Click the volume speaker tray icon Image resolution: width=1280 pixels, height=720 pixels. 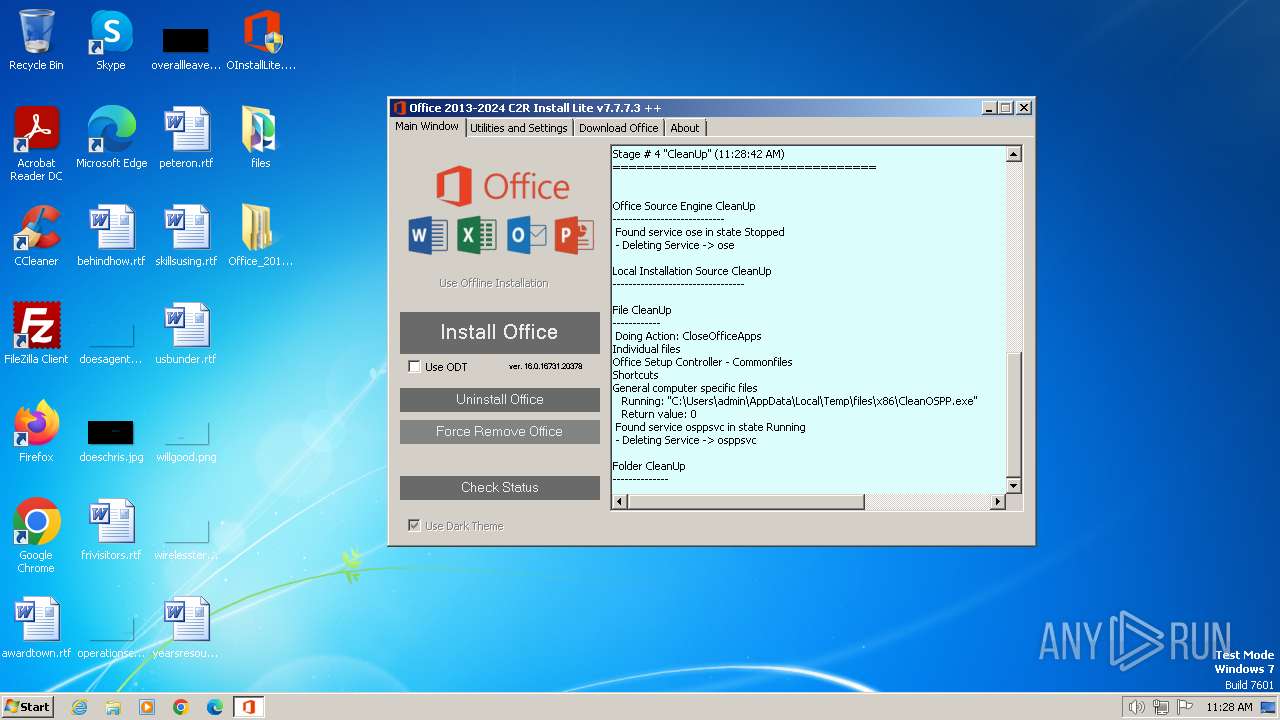pyautogui.click(x=1136, y=707)
